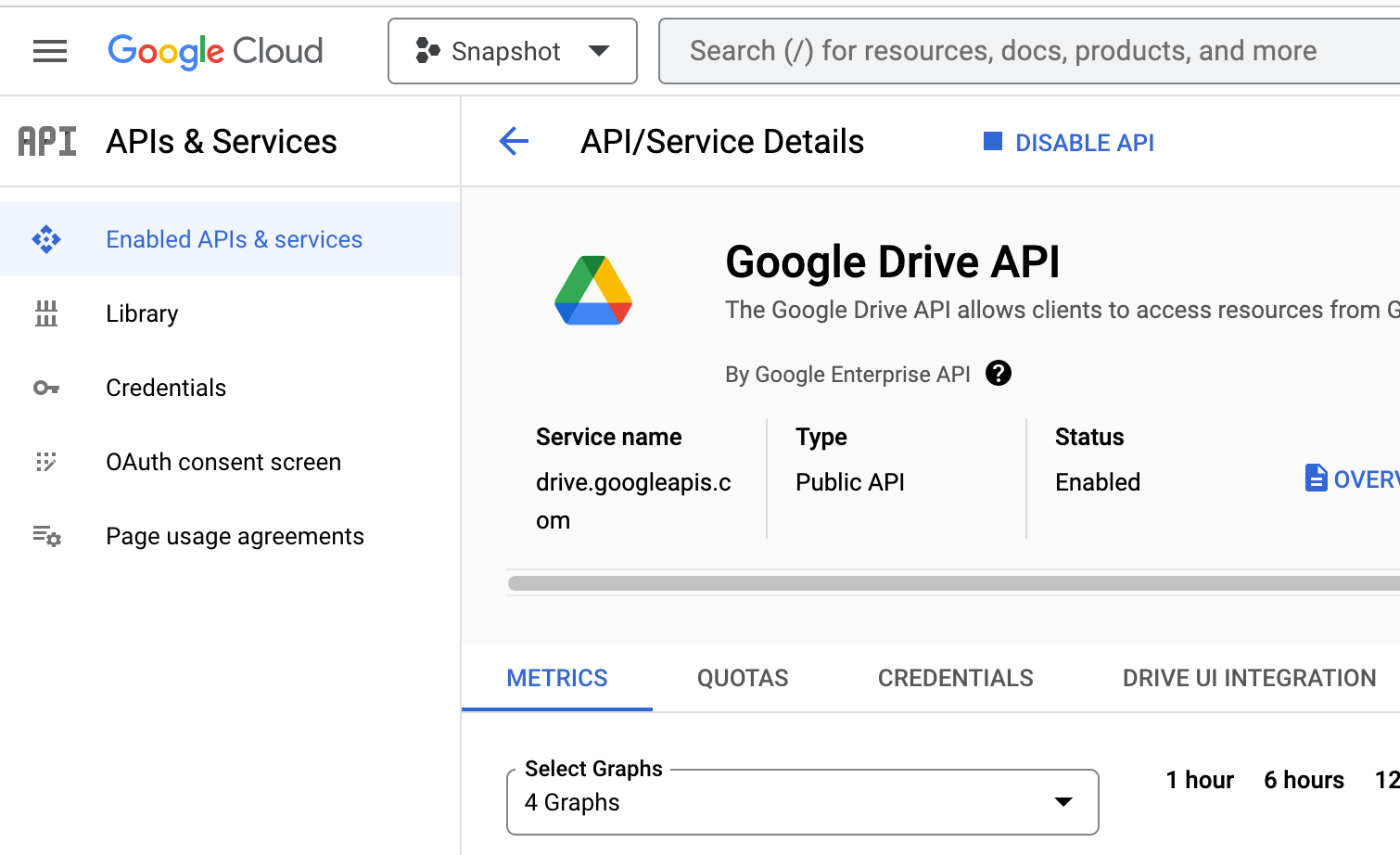Click the horizontal scrollbar under service details
Image resolution: width=1400 pixels, height=855 pixels.
pos(954,583)
